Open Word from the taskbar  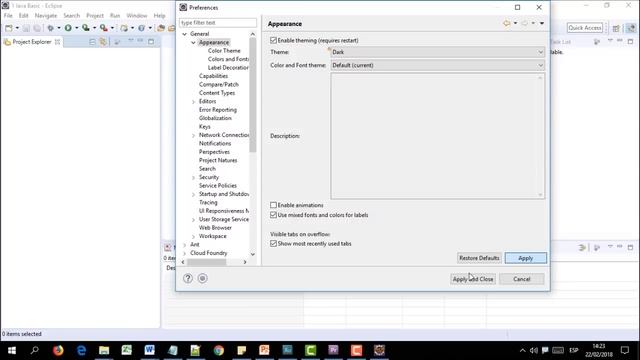point(149,350)
